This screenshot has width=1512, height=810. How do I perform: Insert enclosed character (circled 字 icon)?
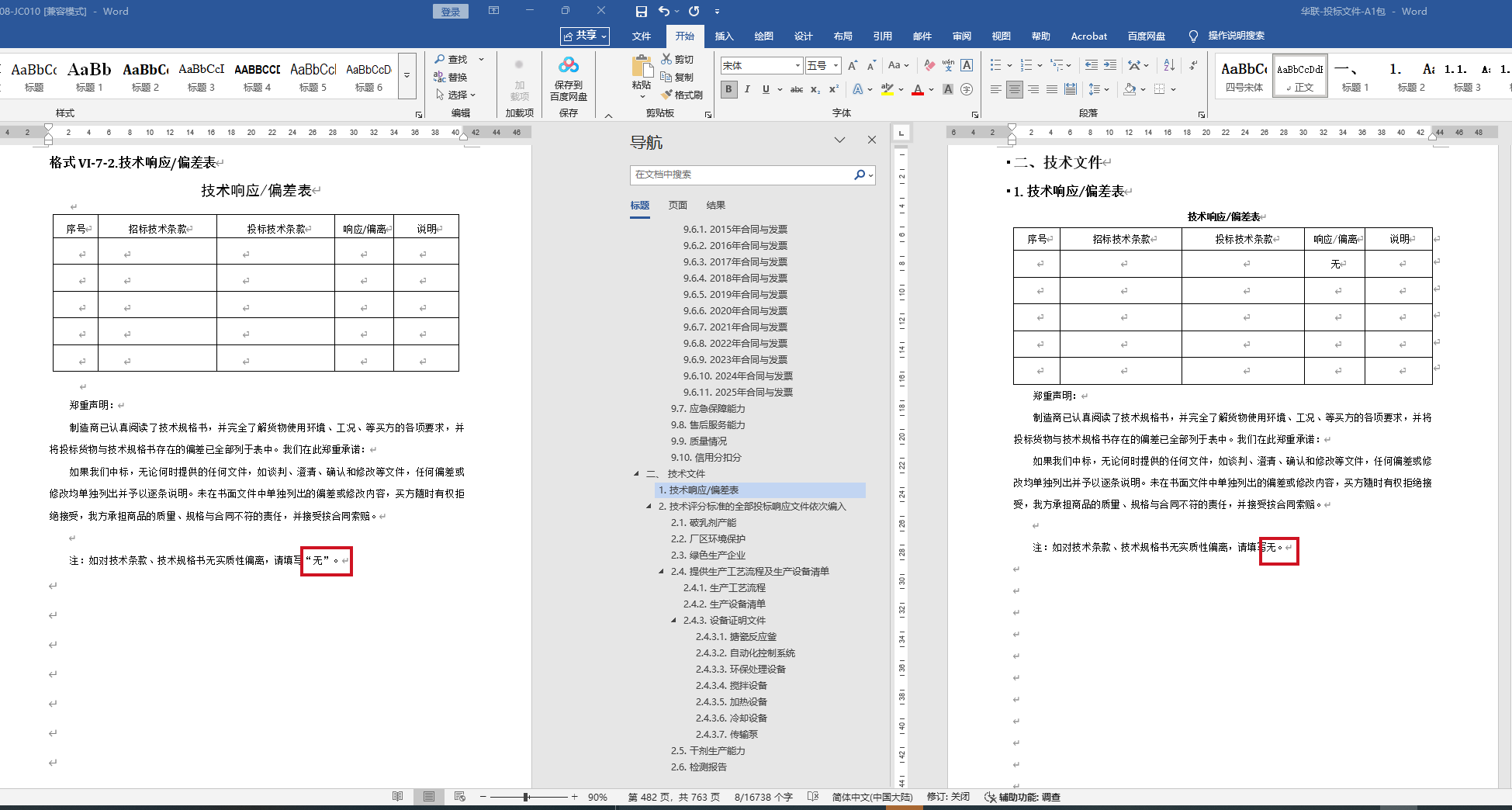967,89
